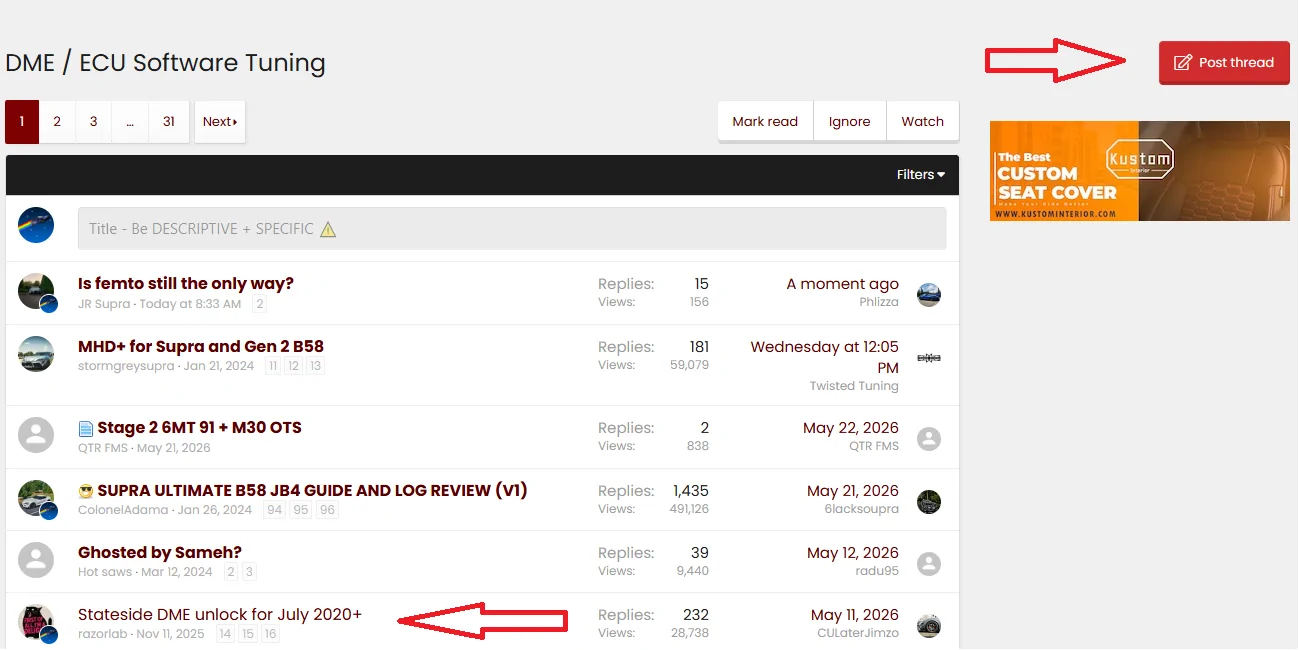The width and height of the screenshot is (1299, 650).
Task: Open your own avatar beside title field
Action: click(36, 226)
